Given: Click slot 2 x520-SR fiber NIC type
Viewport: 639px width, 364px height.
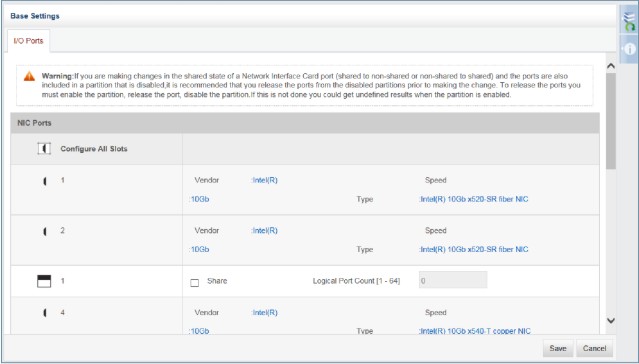Looking at the screenshot, I should point(474,249).
